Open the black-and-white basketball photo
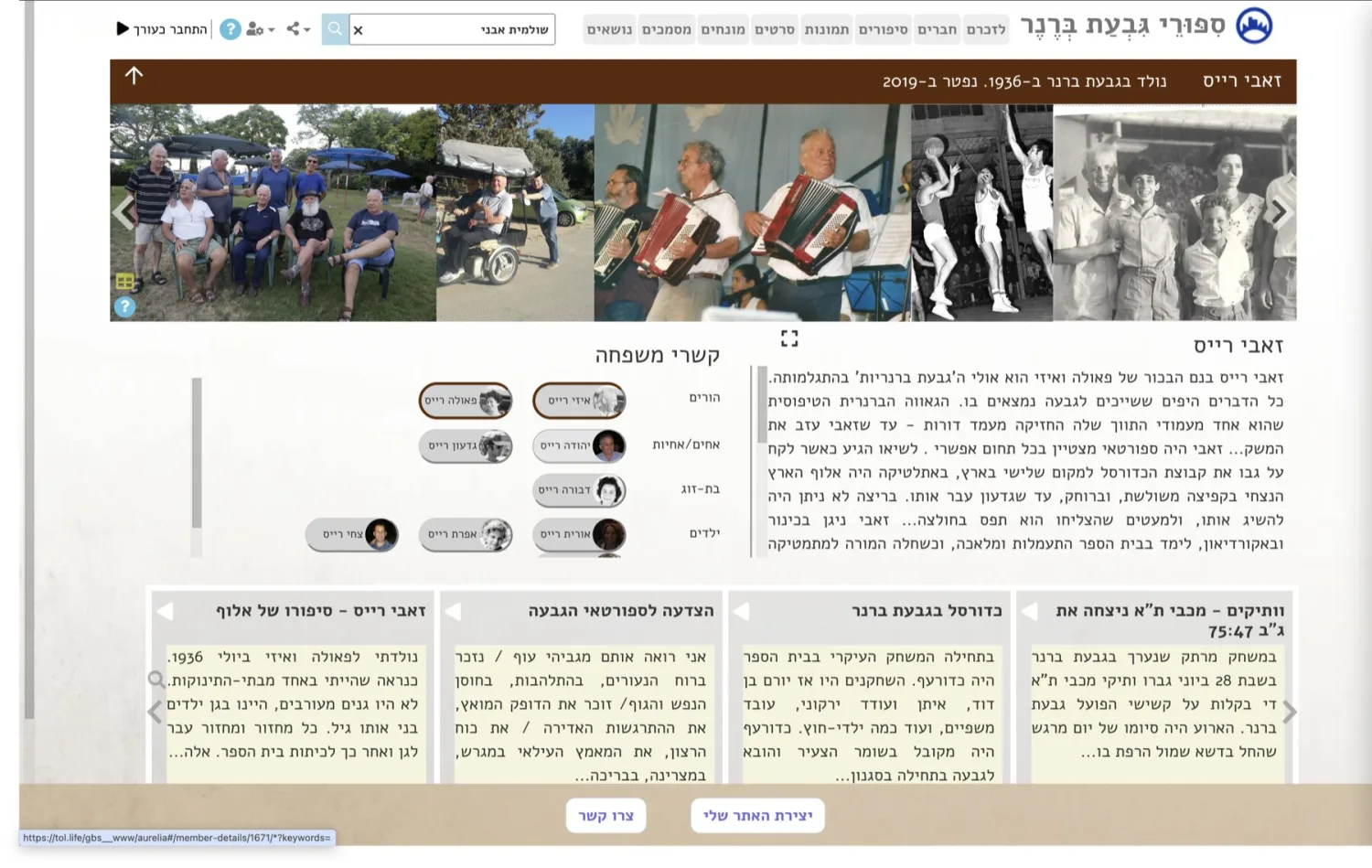Image resolution: width=1372 pixels, height=868 pixels. pos(982,212)
